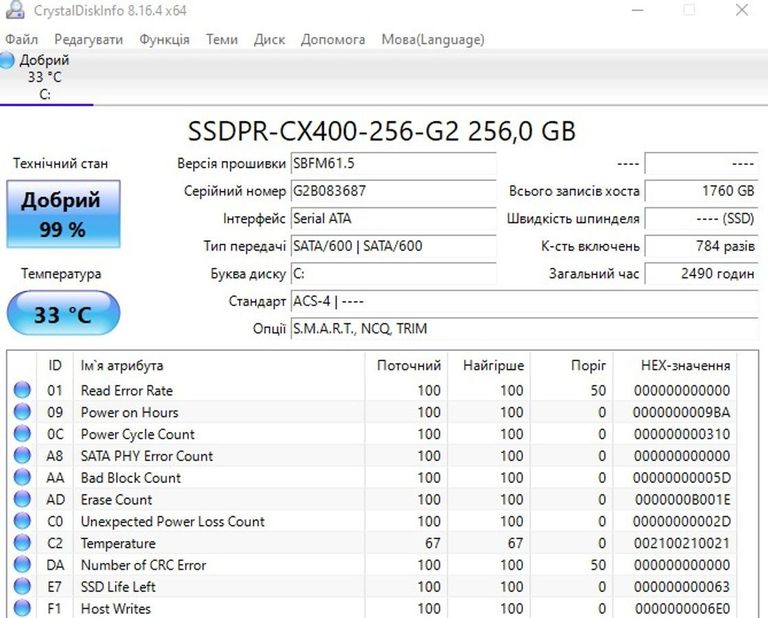The width and height of the screenshot is (768, 618).
Task: Open the Диск menu
Action: pyautogui.click(x=269, y=40)
